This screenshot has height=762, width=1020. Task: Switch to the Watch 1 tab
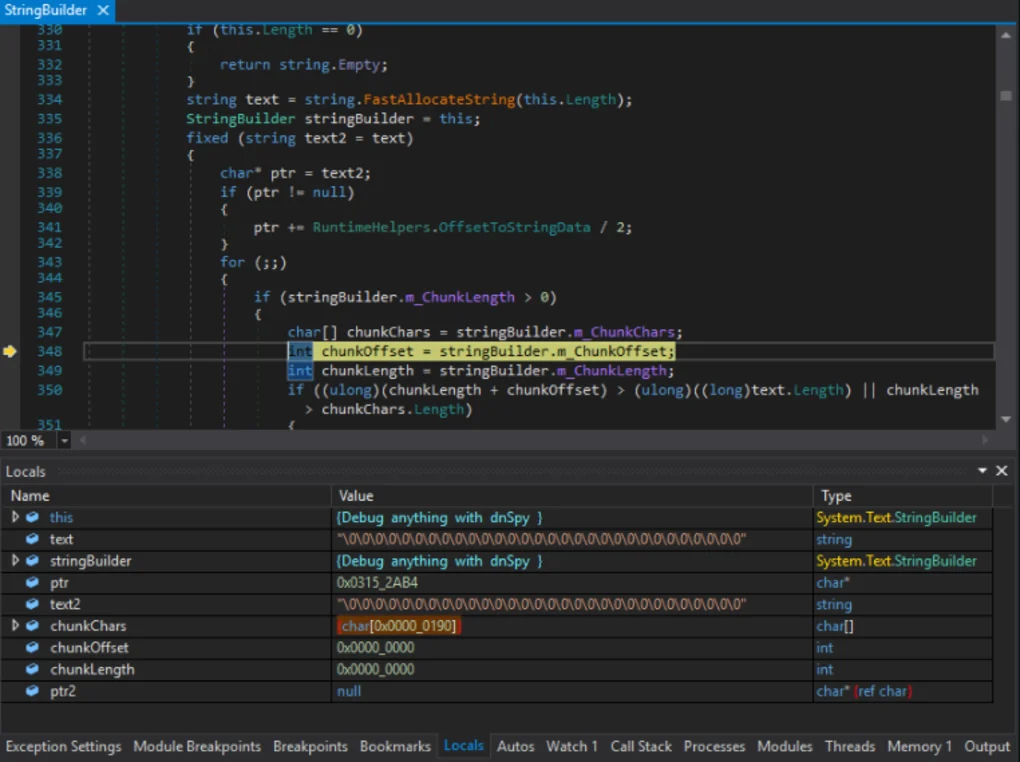click(x=571, y=746)
